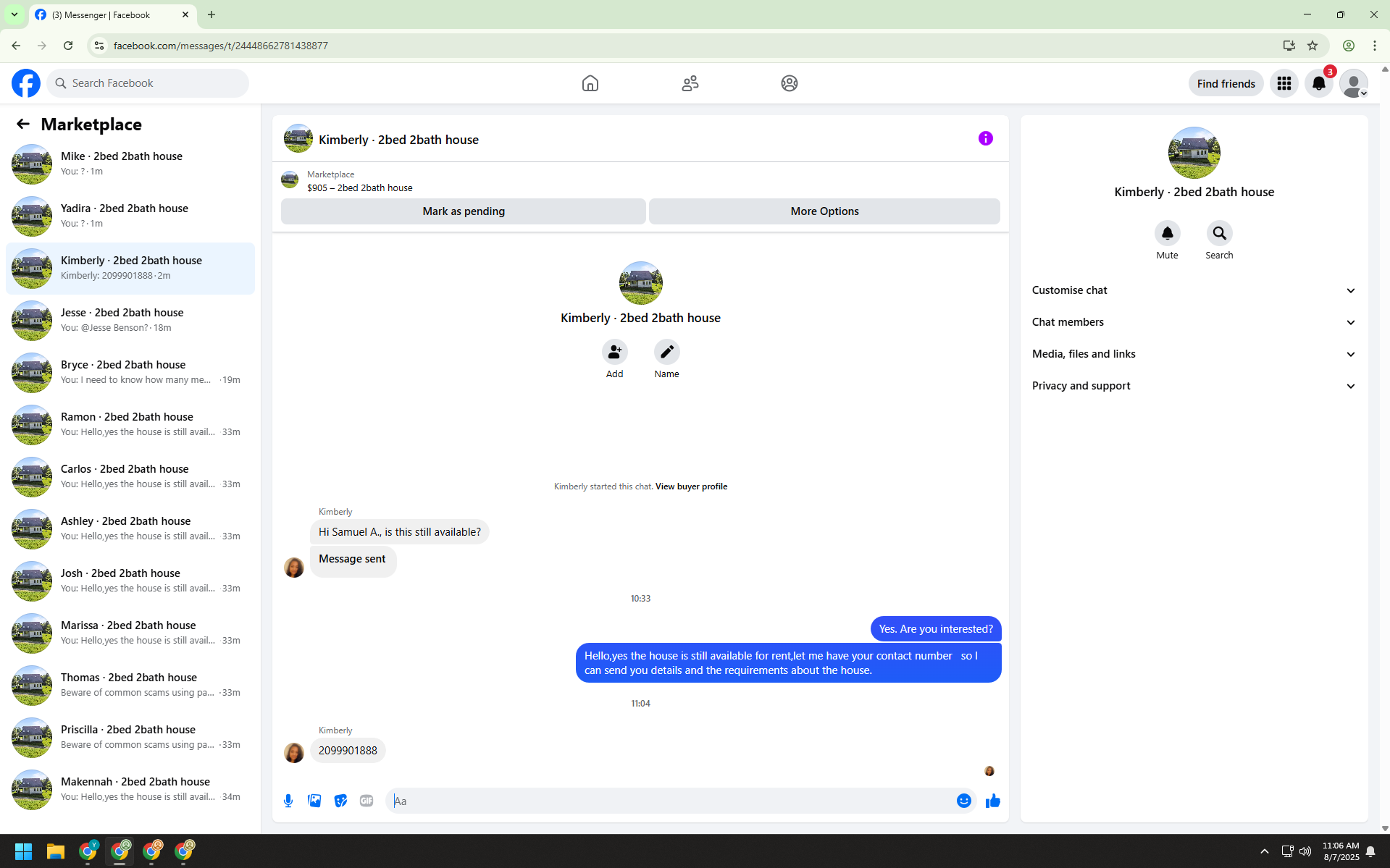Open Ashley's 2bed 2bath house chat
Screen dimensions: 1390x868
click(130, 529)
